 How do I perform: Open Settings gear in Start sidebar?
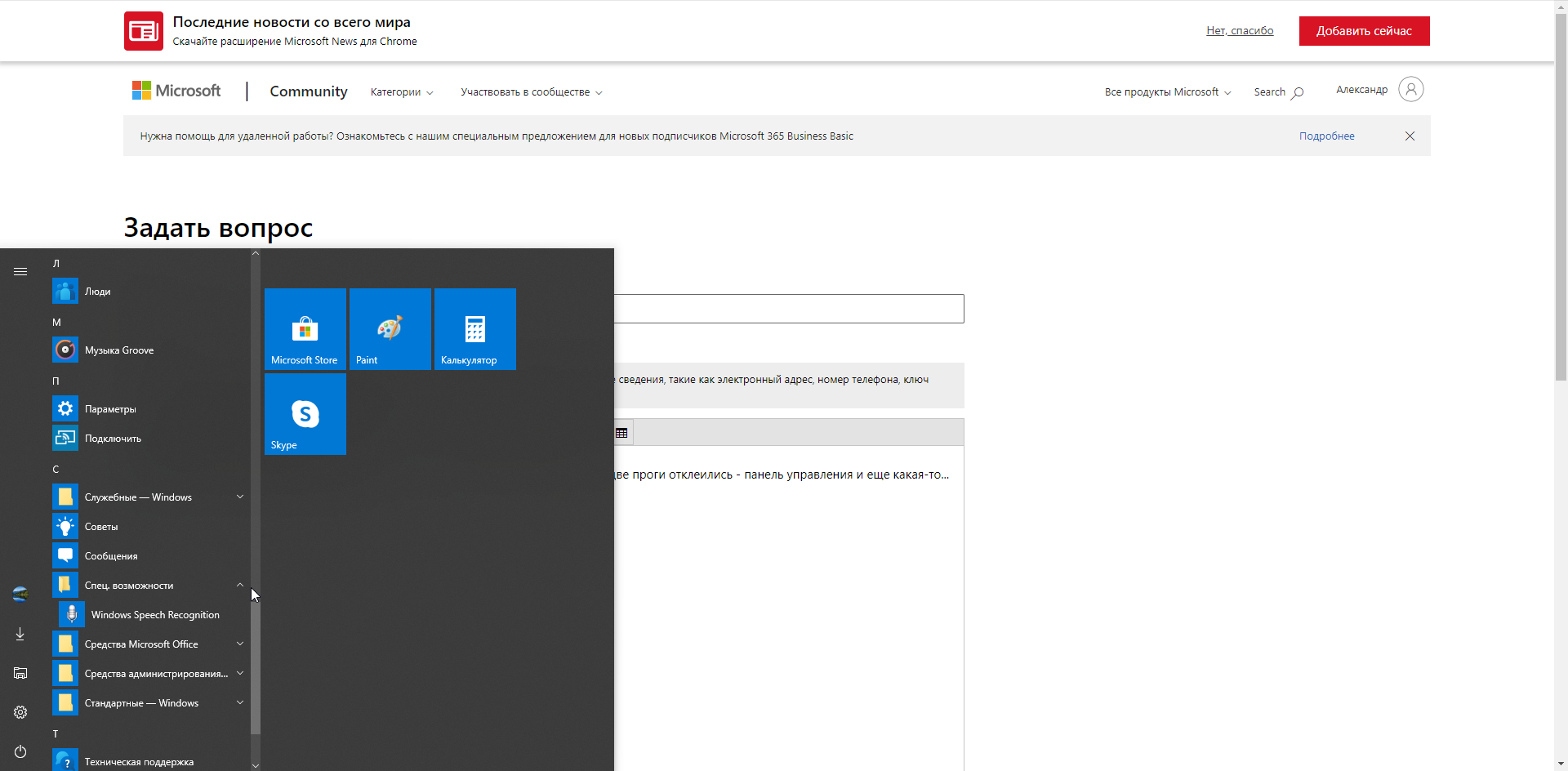(20, 712)
